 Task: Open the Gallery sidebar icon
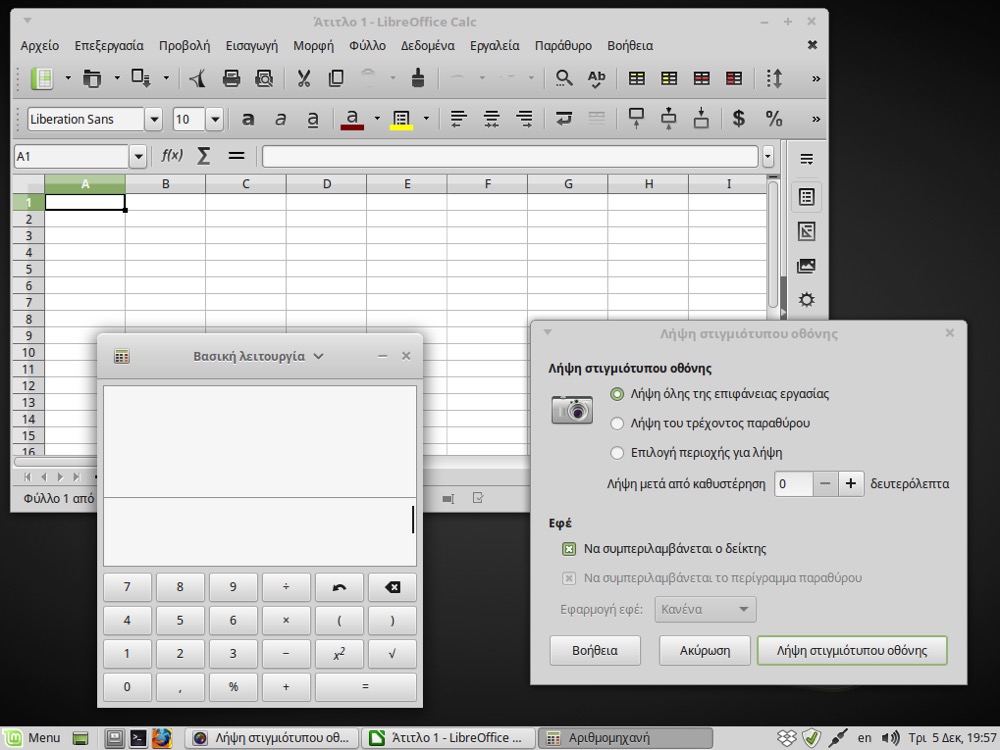point(807,266)
